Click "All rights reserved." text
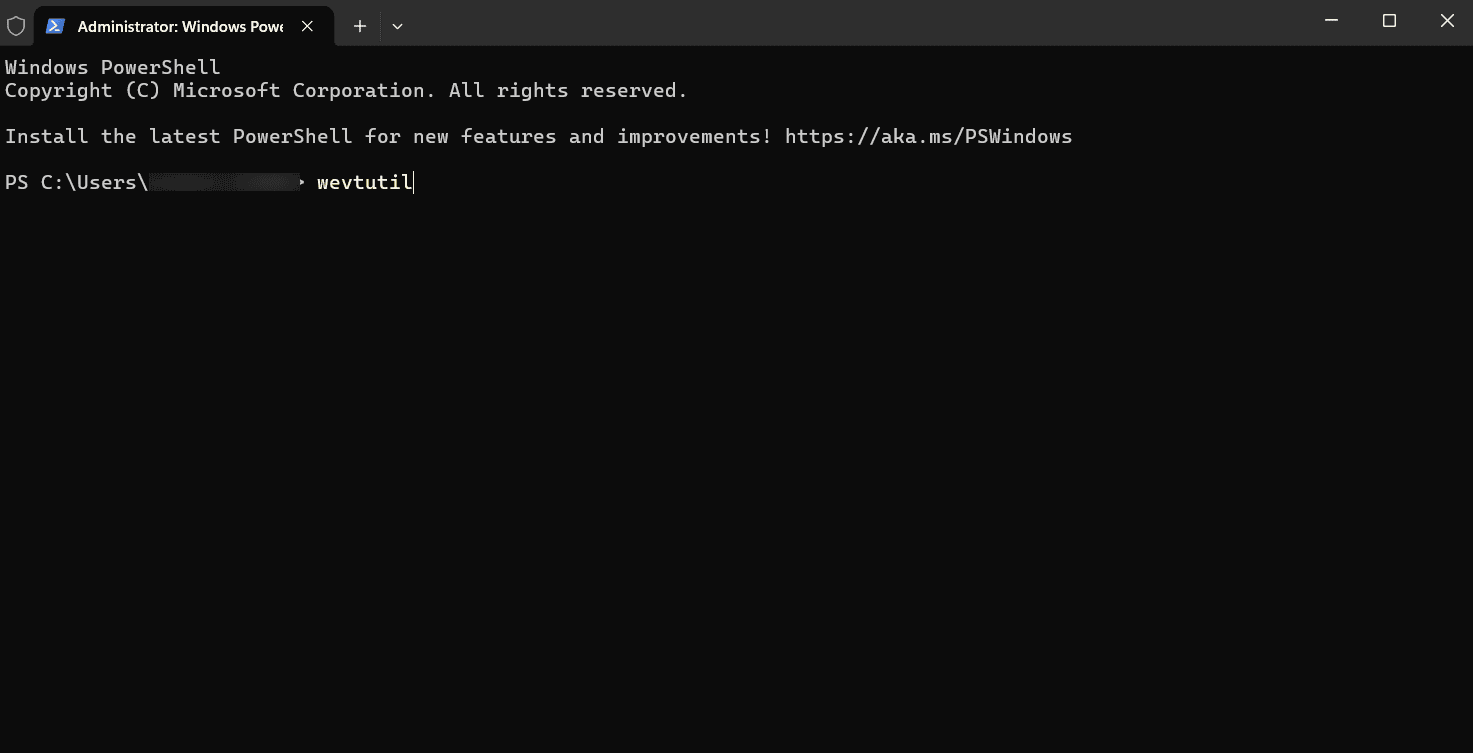 pyautogui.click(x=568, y=90)
